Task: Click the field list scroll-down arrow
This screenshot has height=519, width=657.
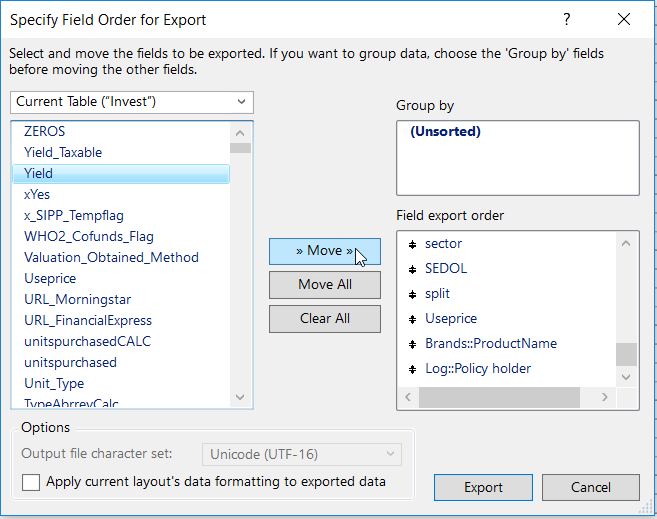Action: click(240, 397)
